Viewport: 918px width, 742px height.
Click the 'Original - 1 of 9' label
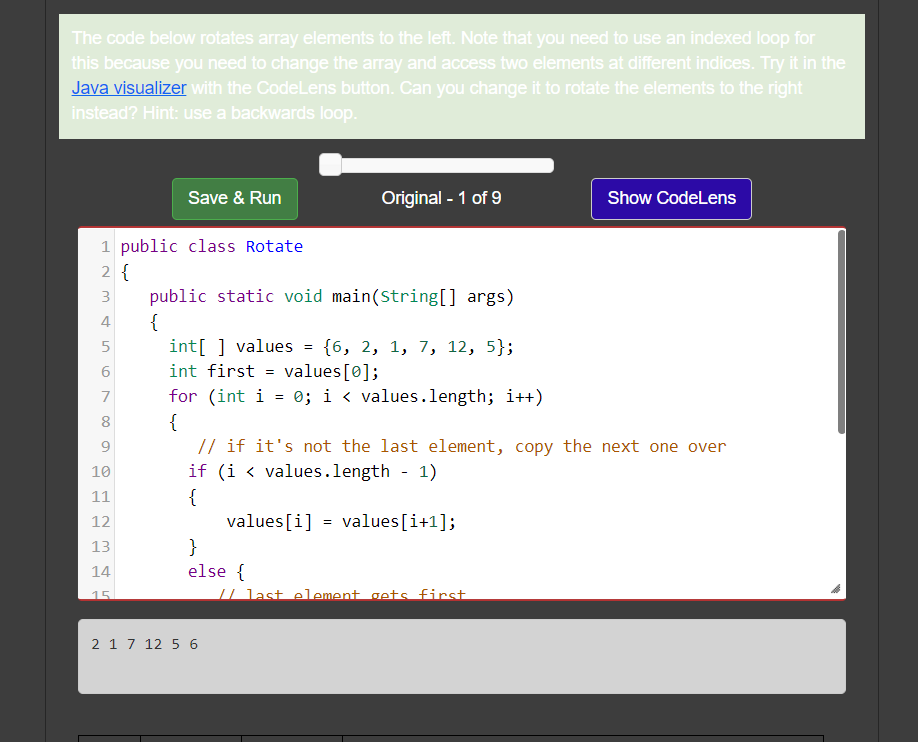point(441,198)
